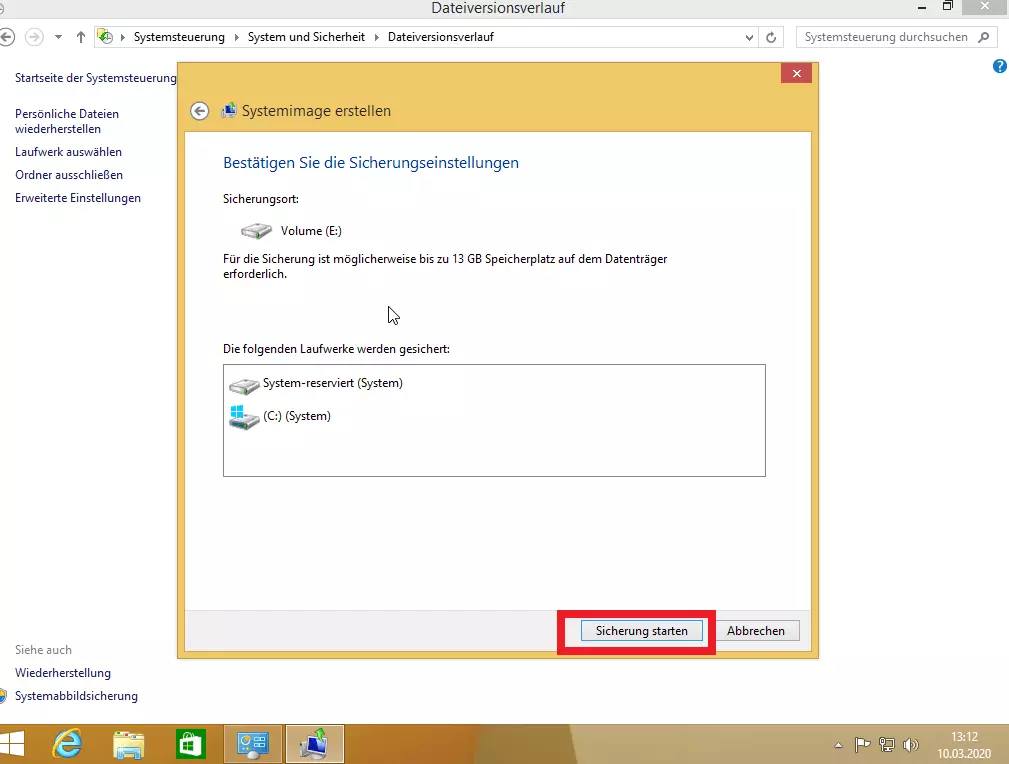
Task: Open the Windows Start button
Action: pyautogui.click(x=12, y=744)
